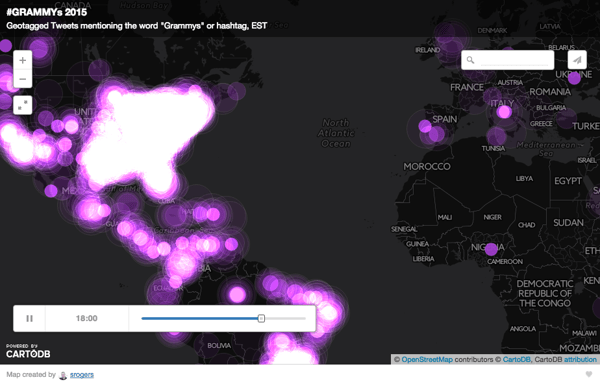Screen dimensions: 600x384
Task: Click the MOROCCO country label
Action: pyautogui.click(x=427, y=166)
